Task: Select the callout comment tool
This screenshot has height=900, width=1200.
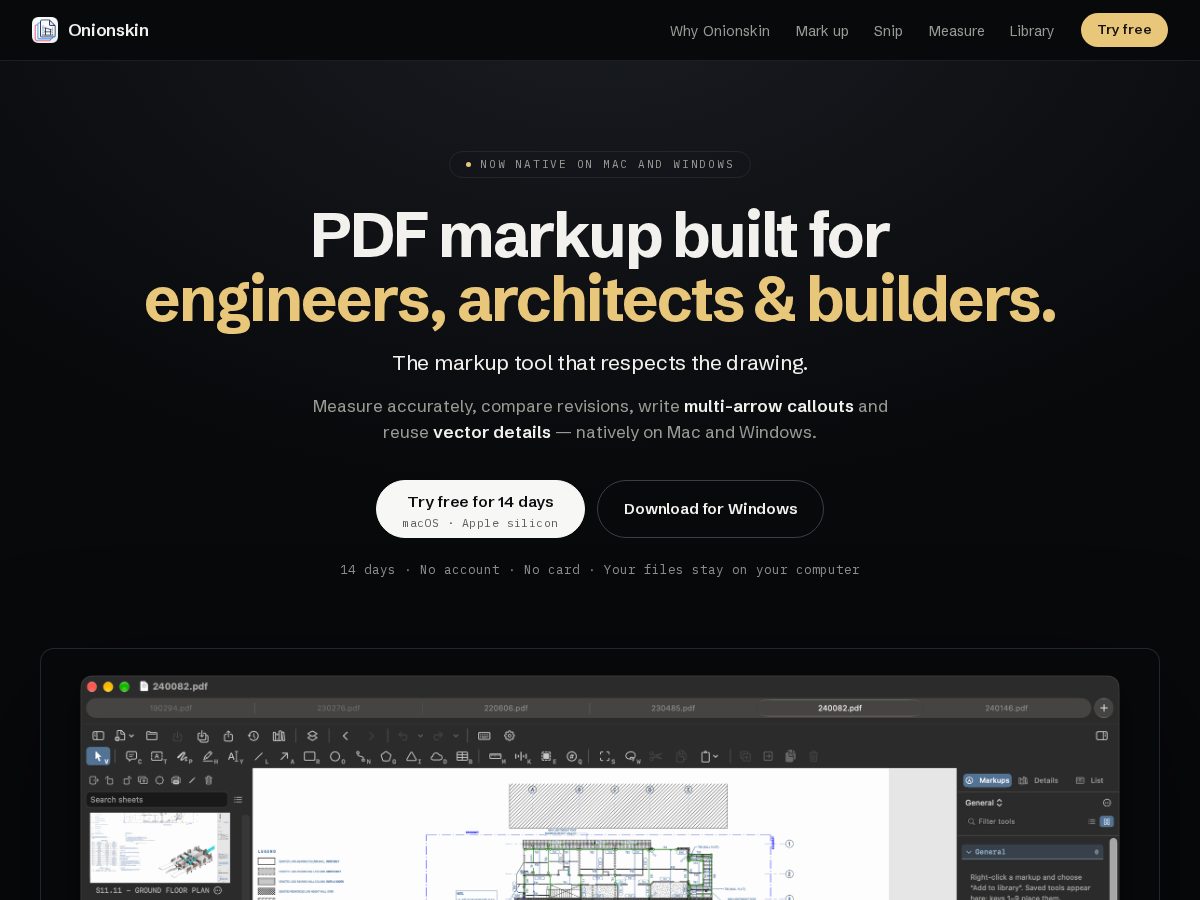Action: (x=132, y=757)
